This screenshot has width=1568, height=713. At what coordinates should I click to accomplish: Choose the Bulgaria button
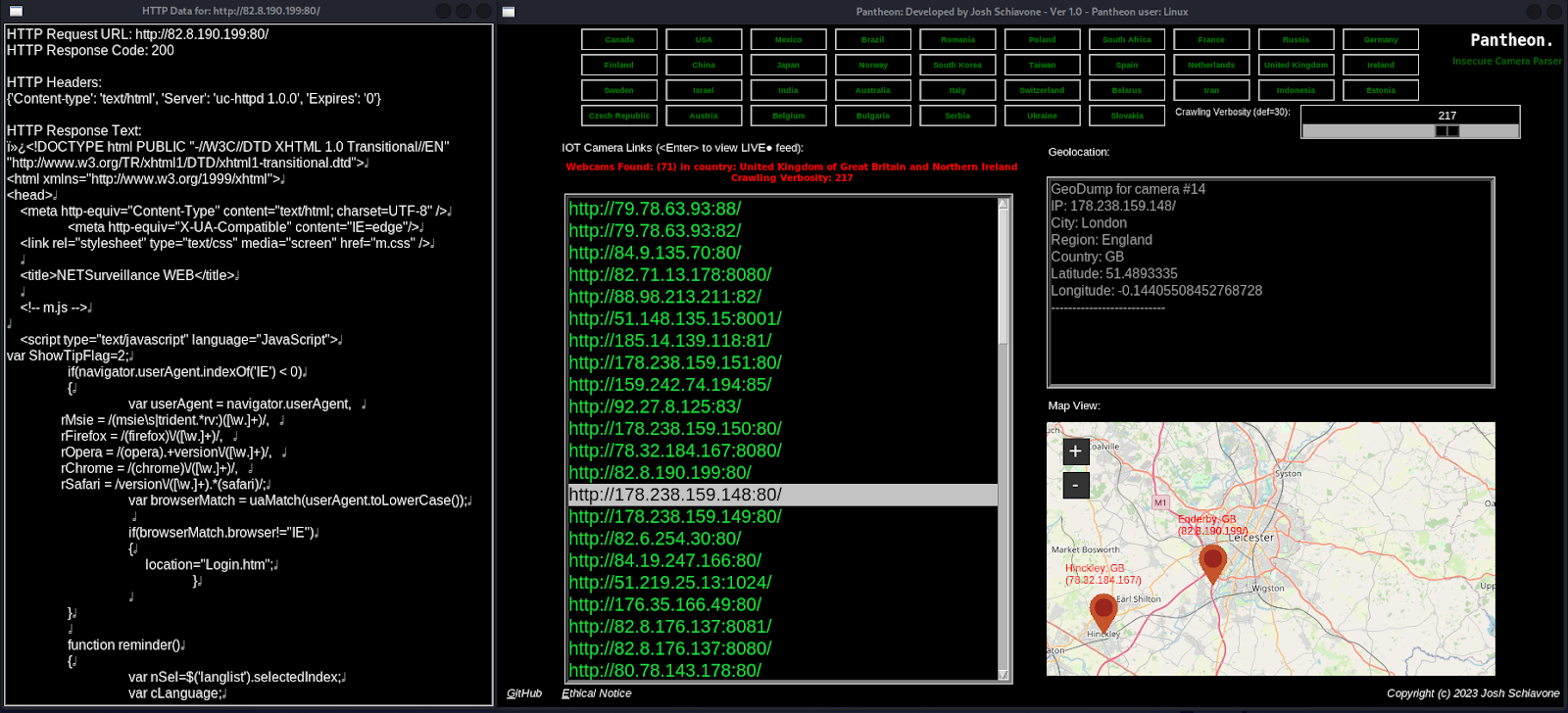click(x=873, y=116)
